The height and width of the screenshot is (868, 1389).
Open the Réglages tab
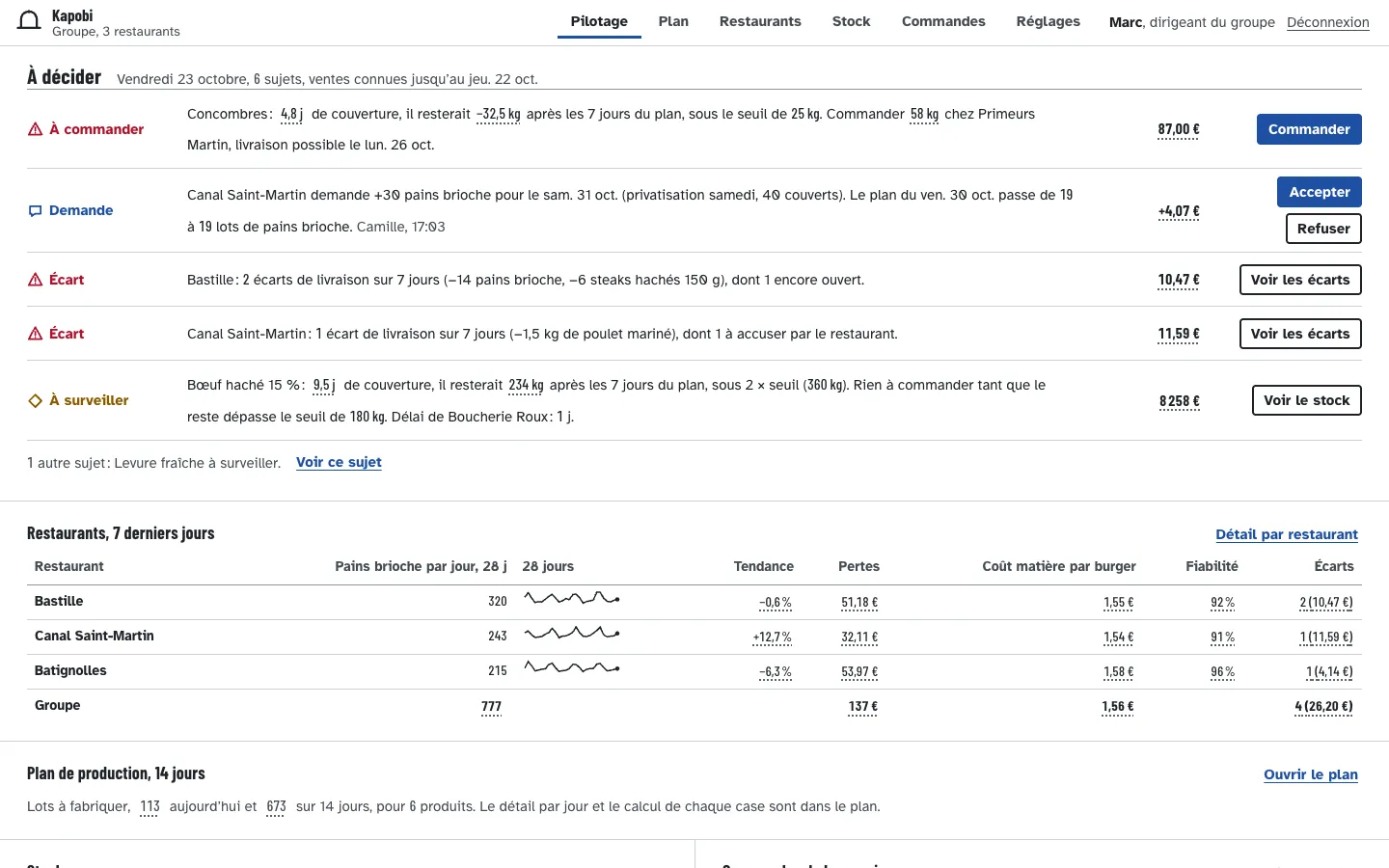click(x=1049, y=21)
